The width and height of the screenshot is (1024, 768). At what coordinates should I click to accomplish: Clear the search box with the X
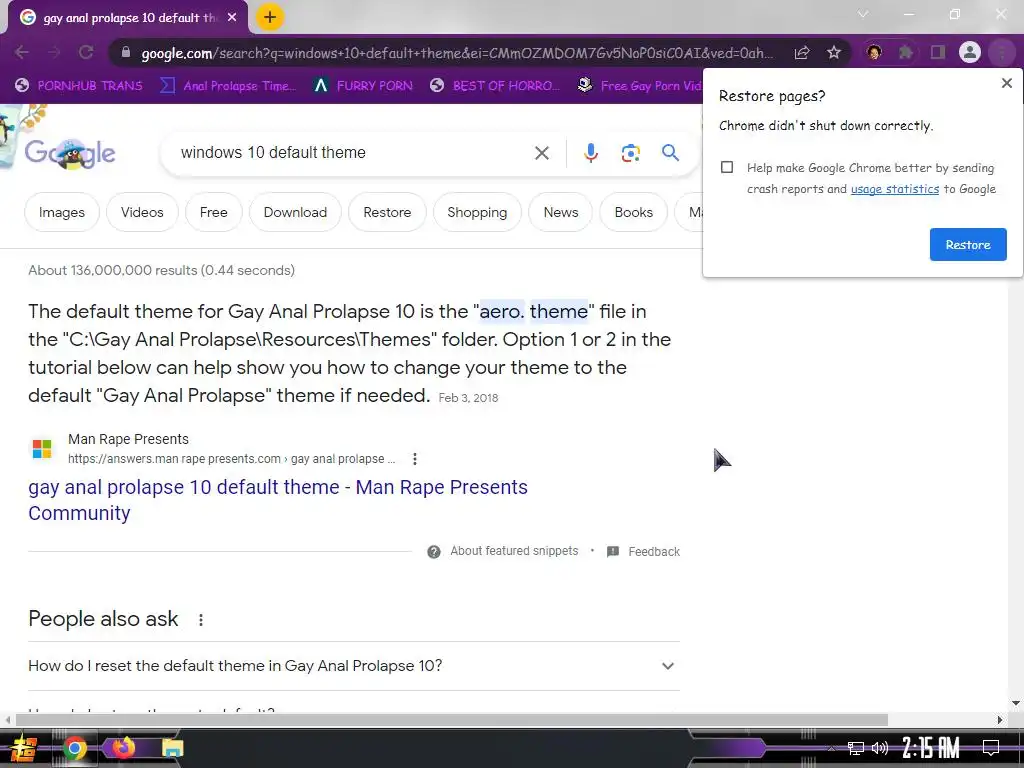(541, 153)
